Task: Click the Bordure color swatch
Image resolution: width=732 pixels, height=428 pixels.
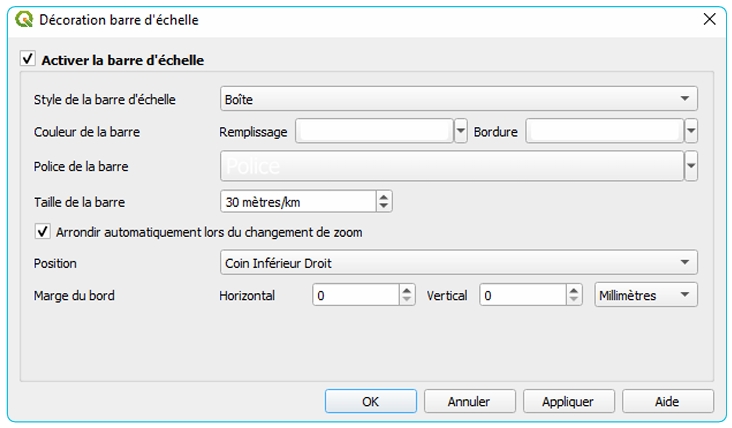Action: (x=604, y=131)
